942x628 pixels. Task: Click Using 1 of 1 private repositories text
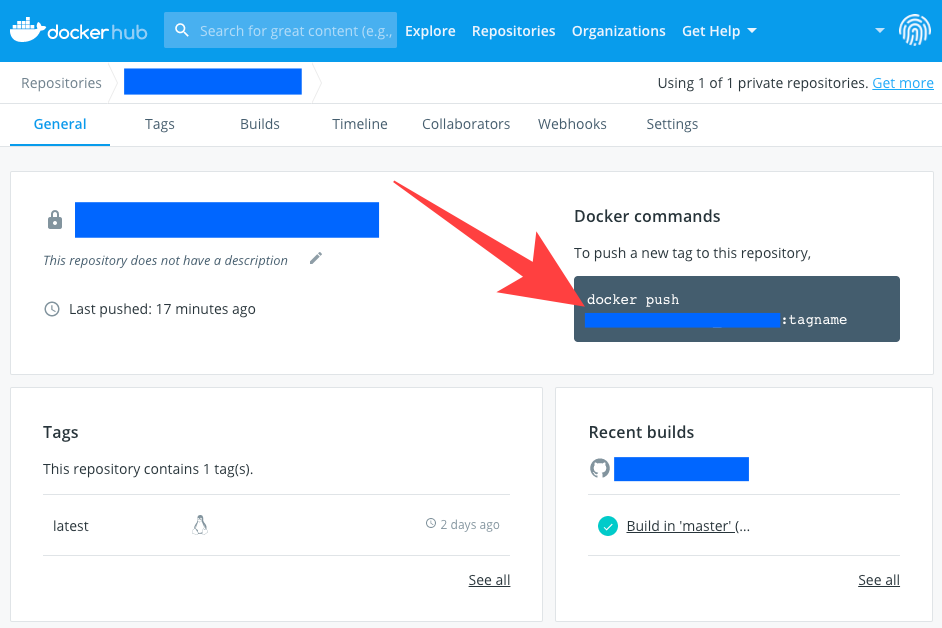point(763,83)
